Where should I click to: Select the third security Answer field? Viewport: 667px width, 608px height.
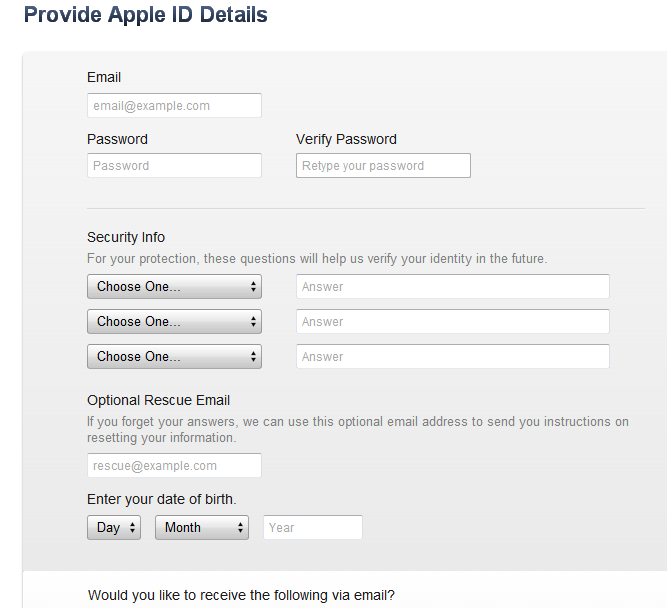click(x=452, y=357)
